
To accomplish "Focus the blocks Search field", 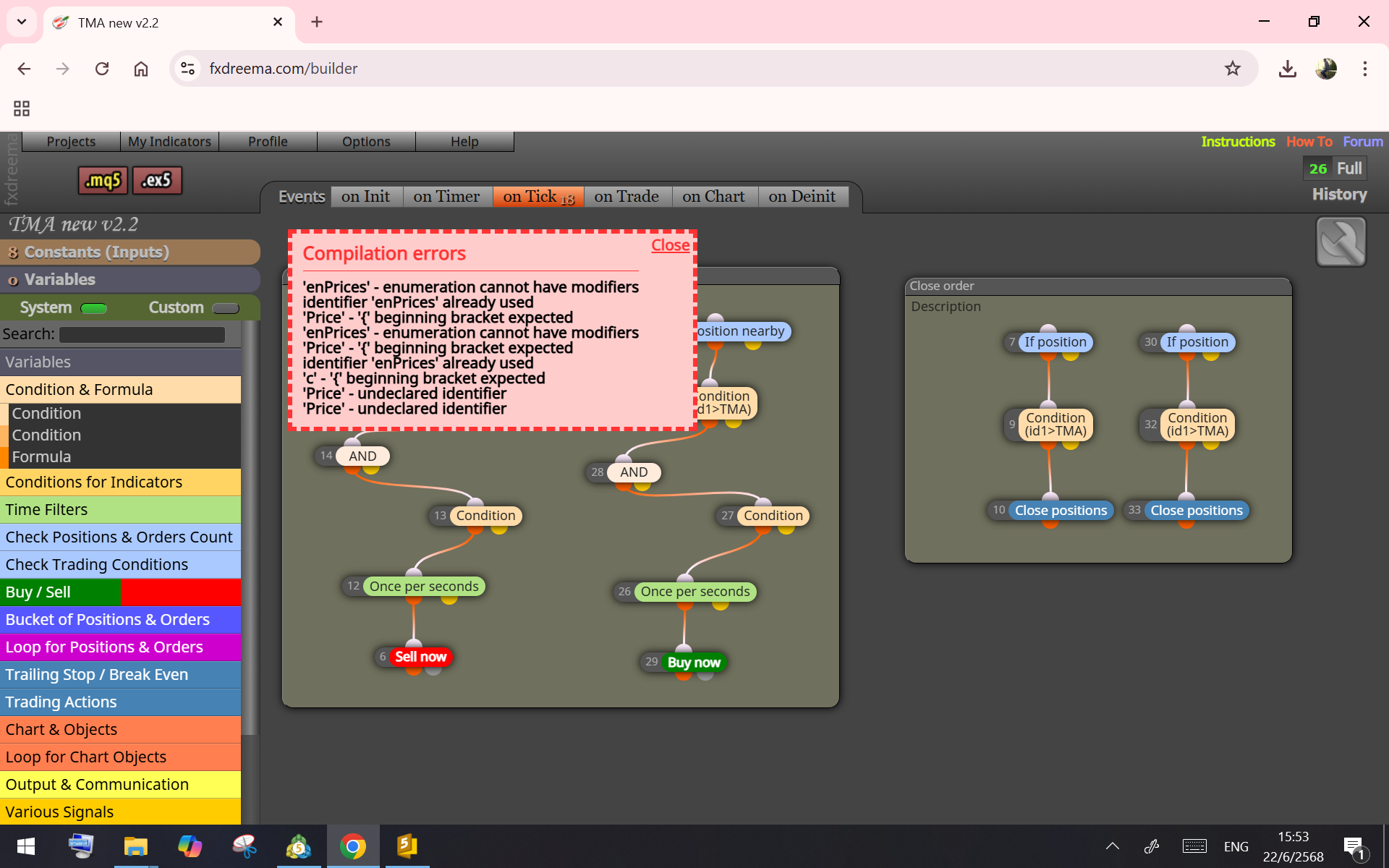I will [x=142, y=334].
